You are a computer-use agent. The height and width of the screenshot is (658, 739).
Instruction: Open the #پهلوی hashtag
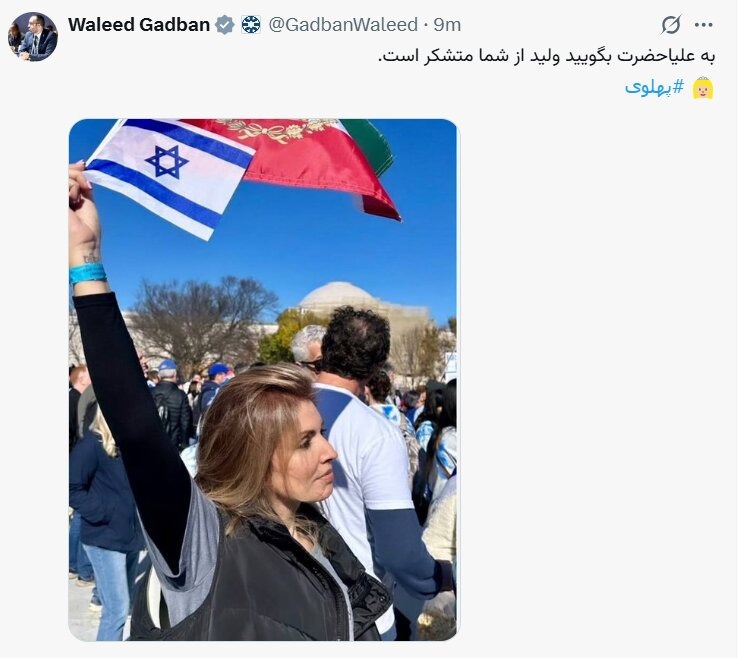[654, 87]
